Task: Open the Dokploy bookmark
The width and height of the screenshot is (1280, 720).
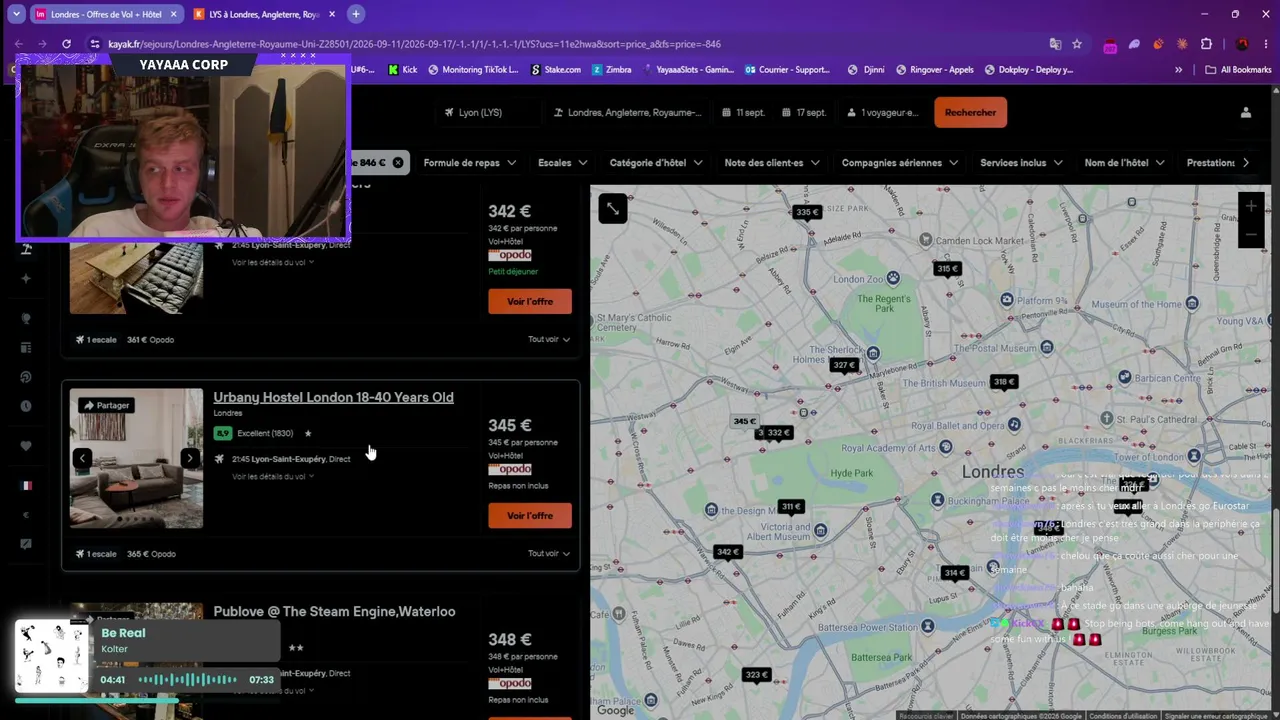Action: pos(1029,70)
